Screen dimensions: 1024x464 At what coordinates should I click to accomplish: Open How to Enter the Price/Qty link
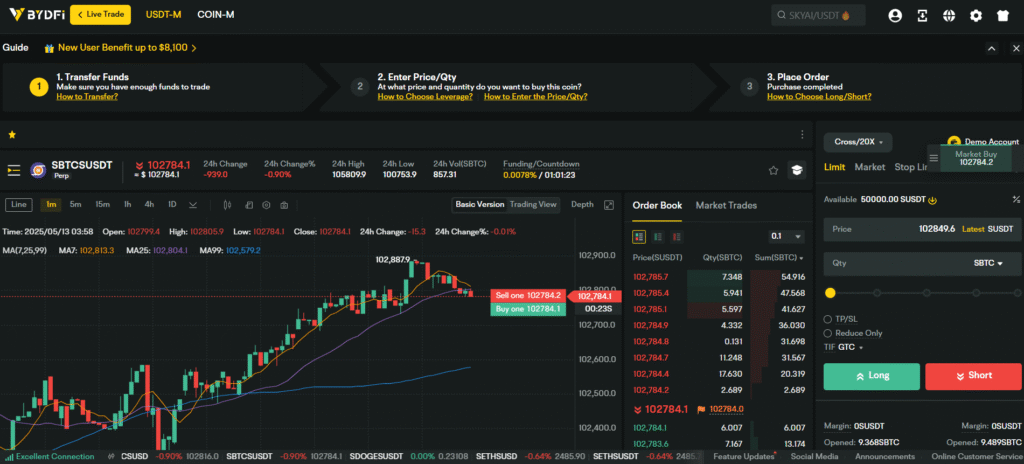click(536, 97)
